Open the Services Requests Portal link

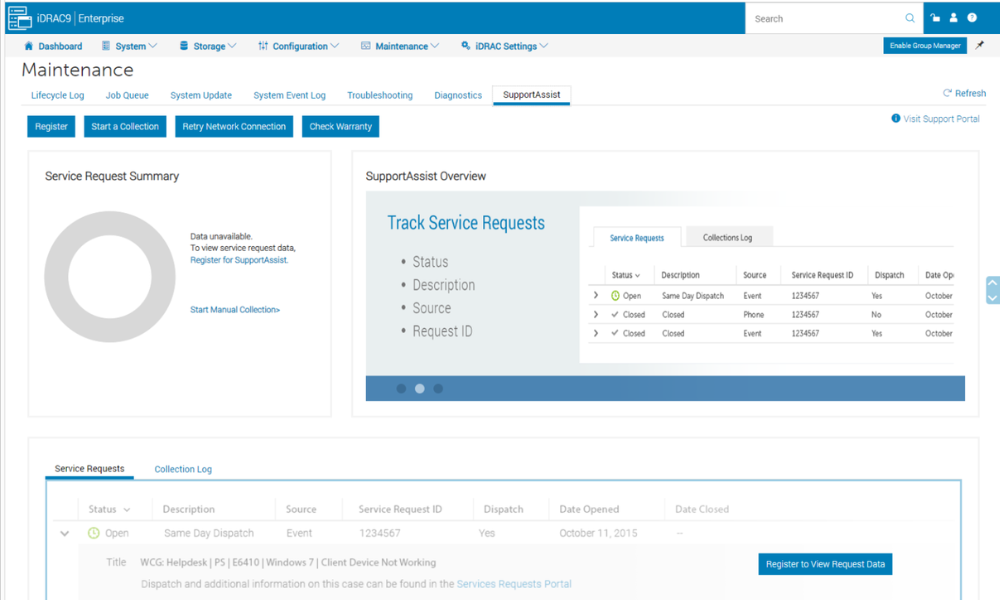tap(514, 583)
